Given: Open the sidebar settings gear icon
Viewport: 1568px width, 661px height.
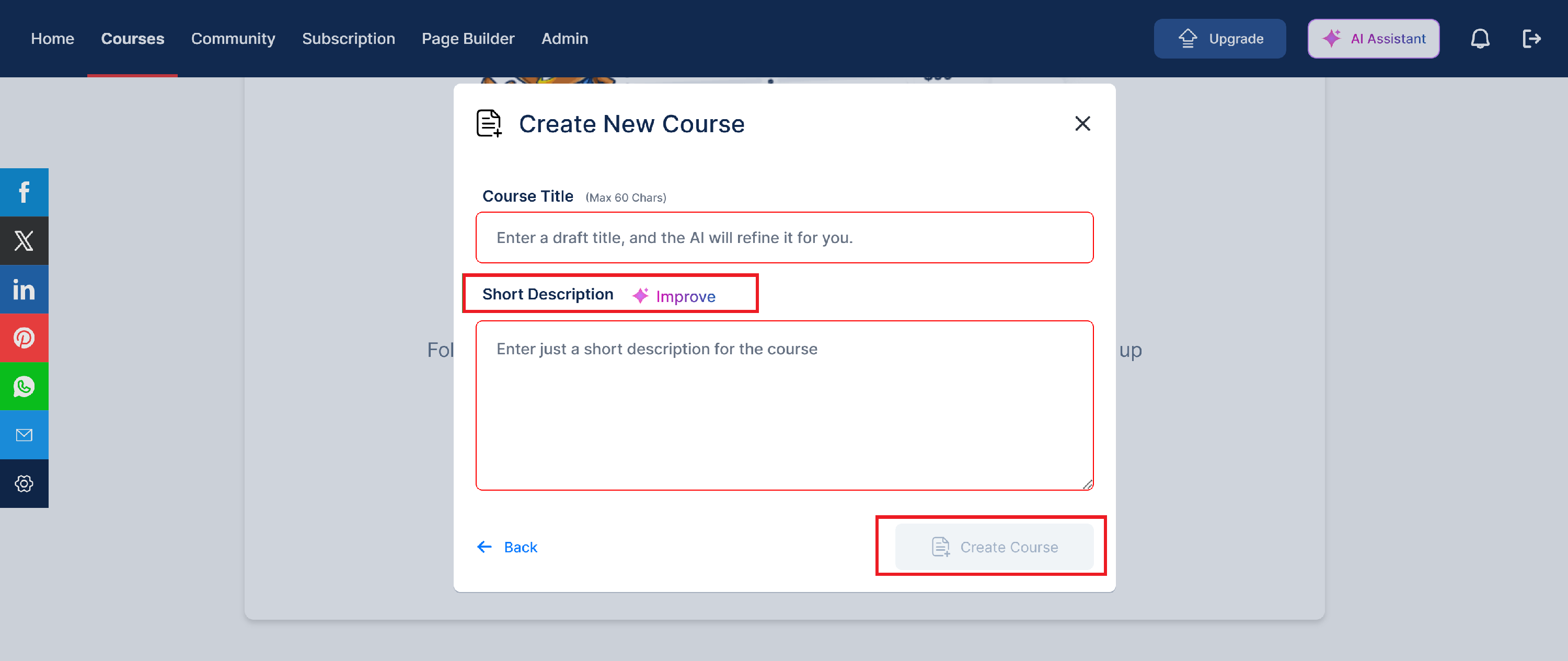Looking at the screenshot, I should 24,483.
